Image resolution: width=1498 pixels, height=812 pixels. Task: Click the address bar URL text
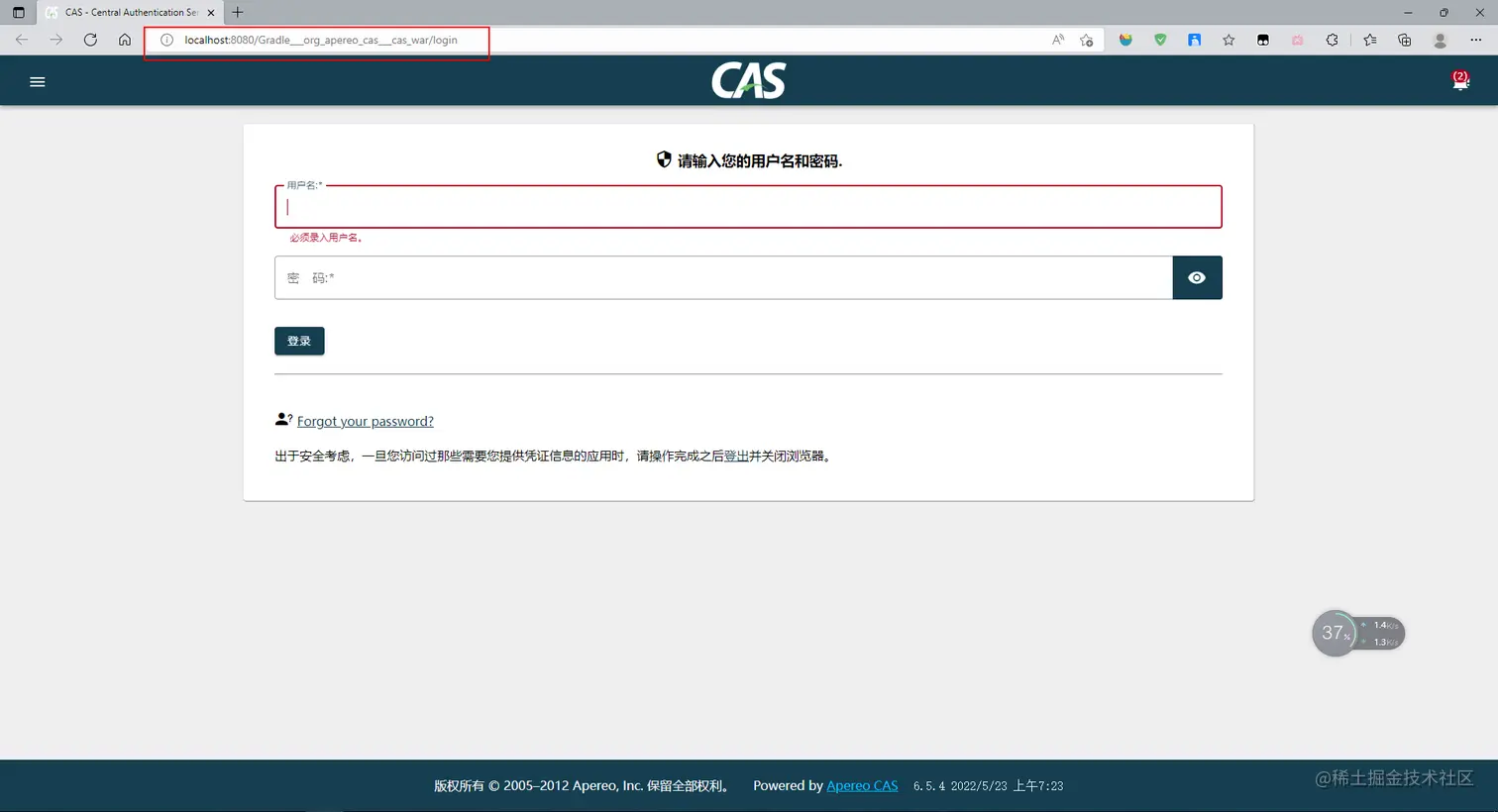tap(321, 40)
